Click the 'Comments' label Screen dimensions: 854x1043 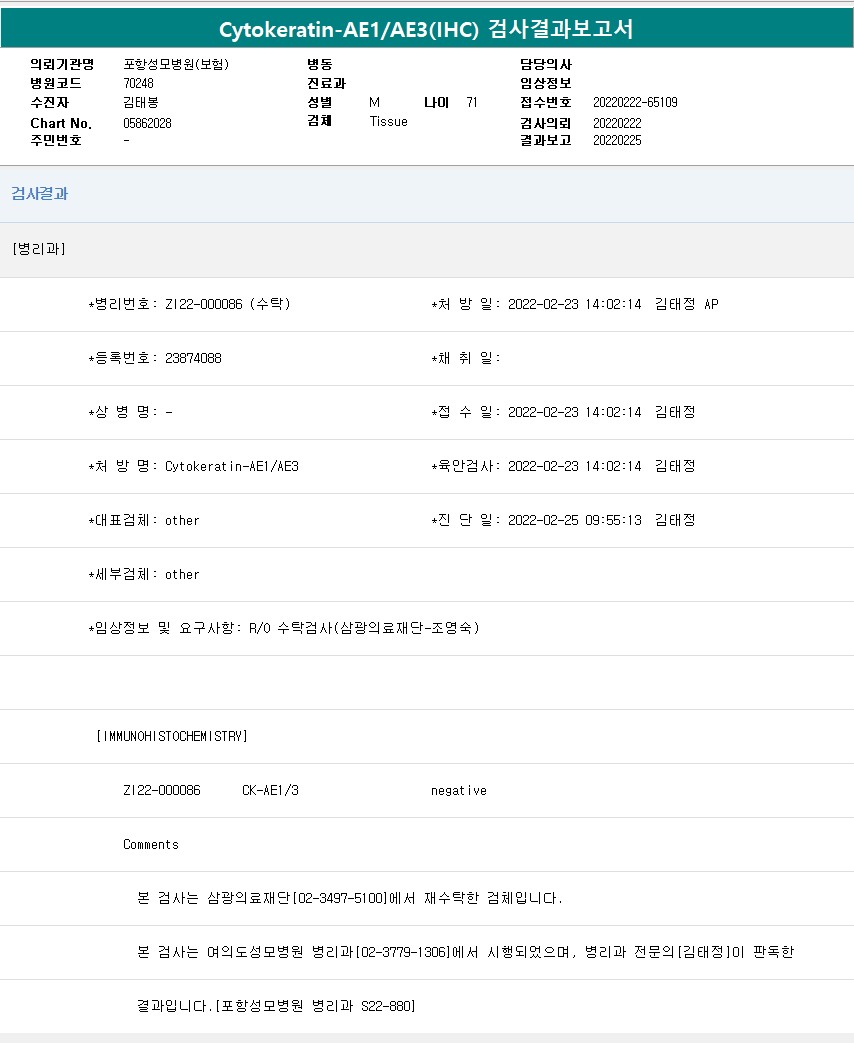151,844
